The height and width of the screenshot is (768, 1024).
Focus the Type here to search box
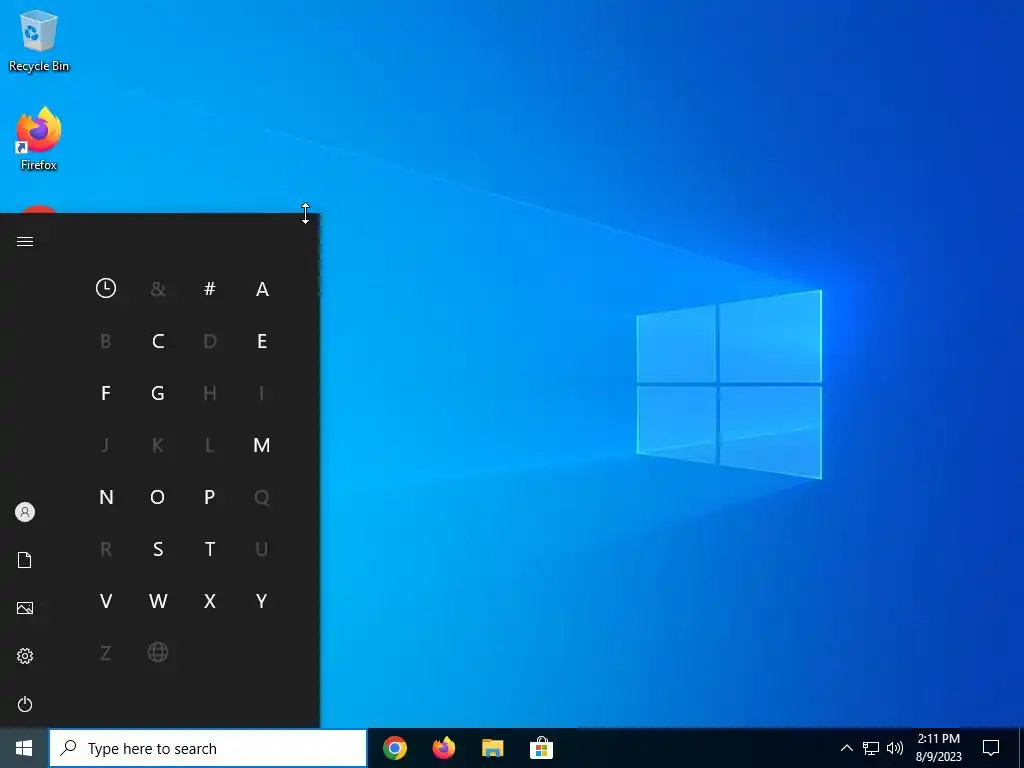[208, 748]
